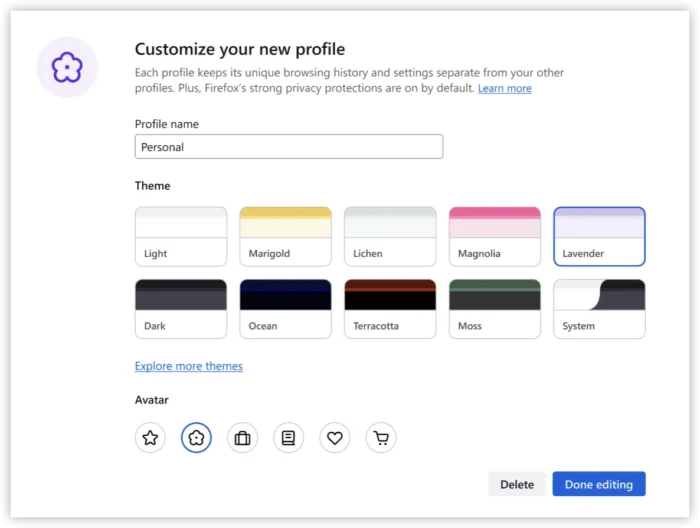Switch to the Magnolia theme
This screenshot has height=528, width=700.
pos(495,236)
